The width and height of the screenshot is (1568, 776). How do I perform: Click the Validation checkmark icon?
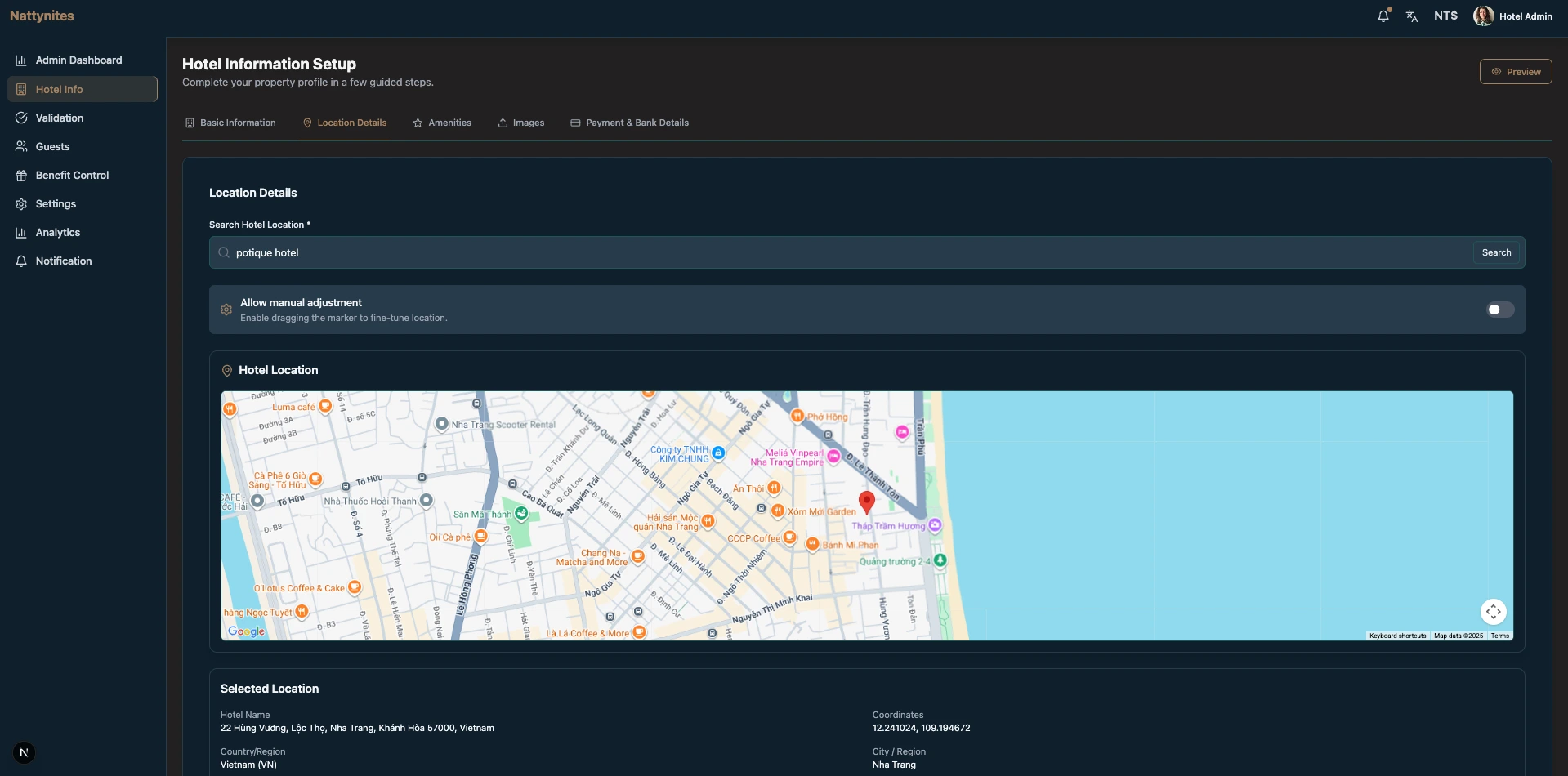click(20, 118)
